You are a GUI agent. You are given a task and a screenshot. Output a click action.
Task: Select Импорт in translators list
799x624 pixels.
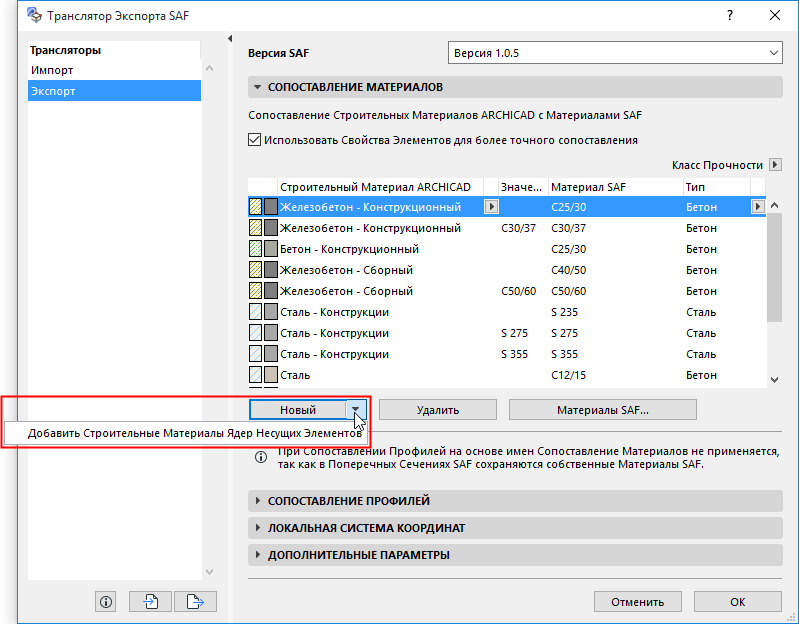click(x=114, y=70)
